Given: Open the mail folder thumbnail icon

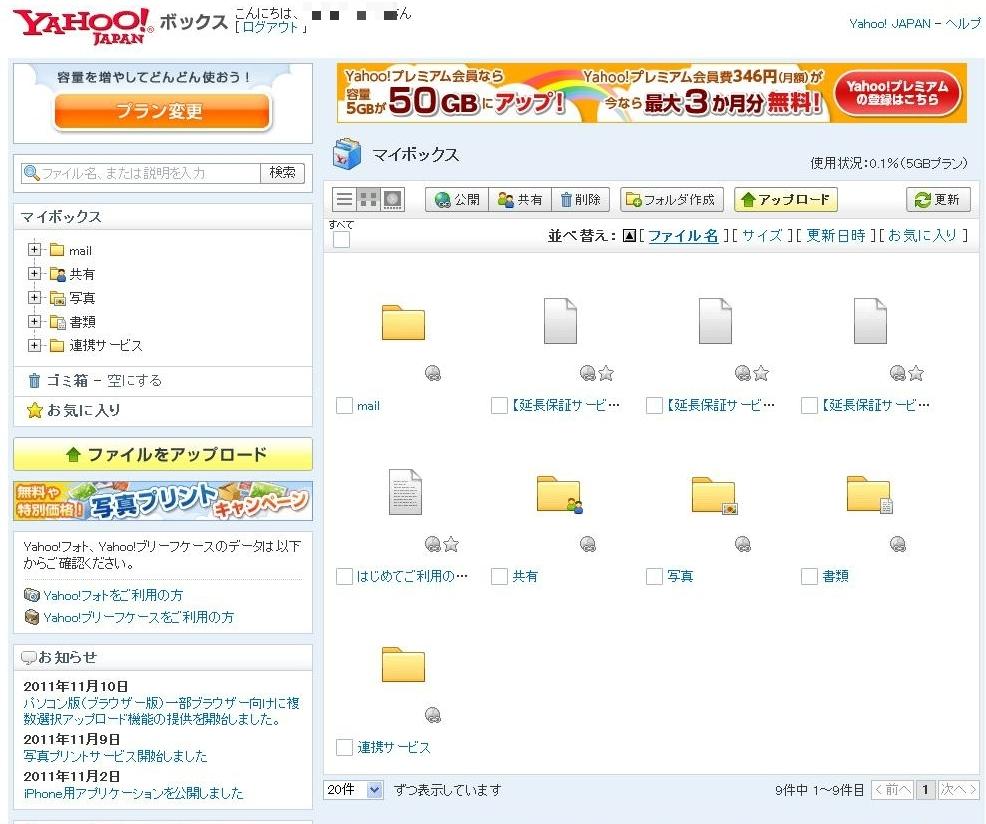Looking at the screenshot, I should pyautogui.click(x=403, y=322).
